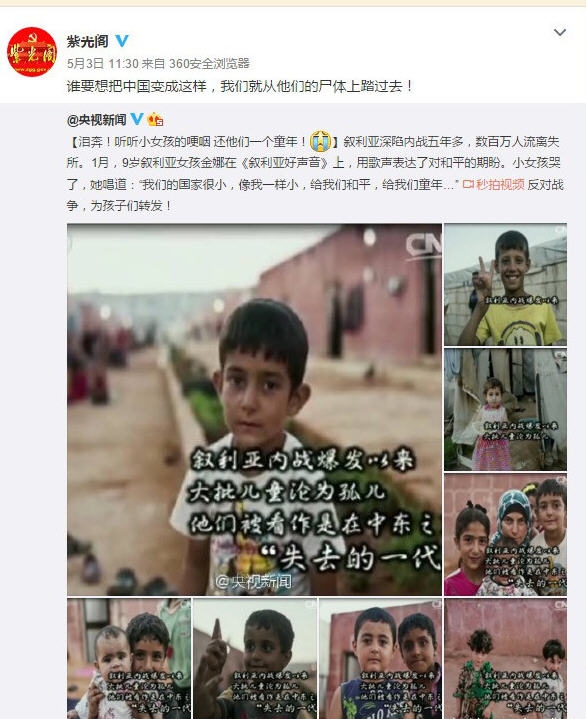
Task: Enlarge the large photo of the boy in white shirt
Action: click(254, 409)
